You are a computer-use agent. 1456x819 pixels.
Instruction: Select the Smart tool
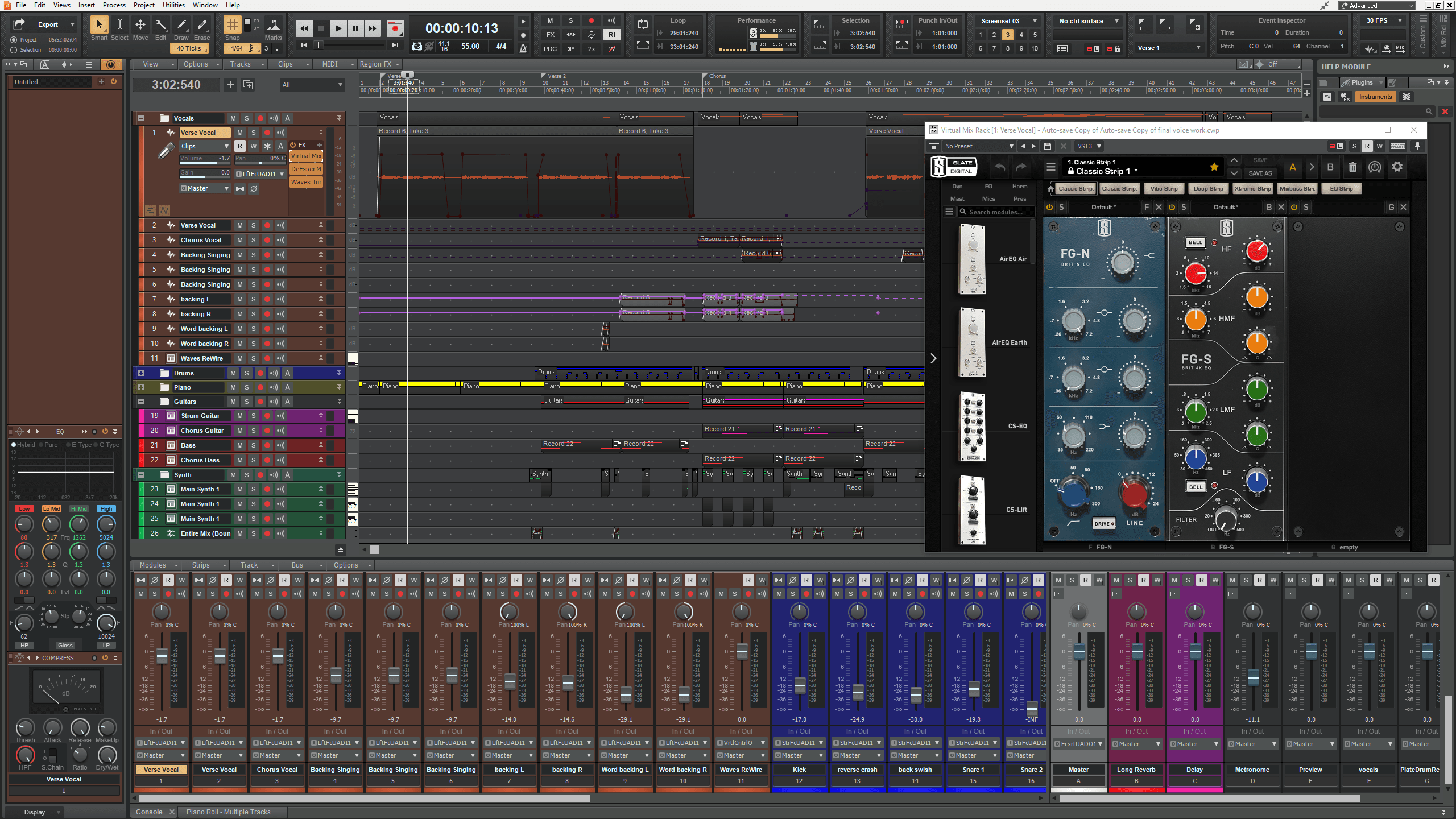point(99,25)
